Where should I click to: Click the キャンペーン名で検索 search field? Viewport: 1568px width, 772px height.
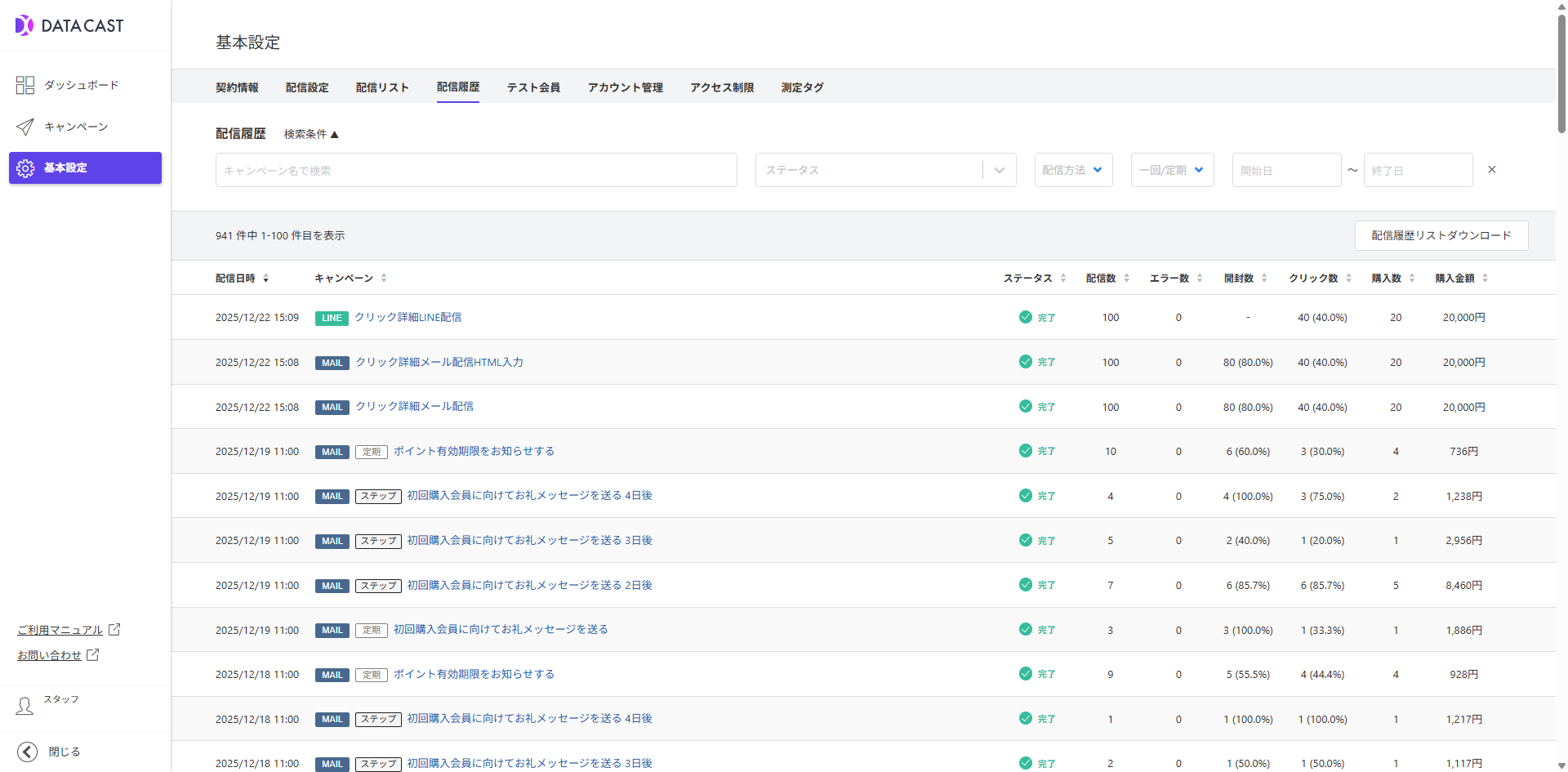click(476, 171)
